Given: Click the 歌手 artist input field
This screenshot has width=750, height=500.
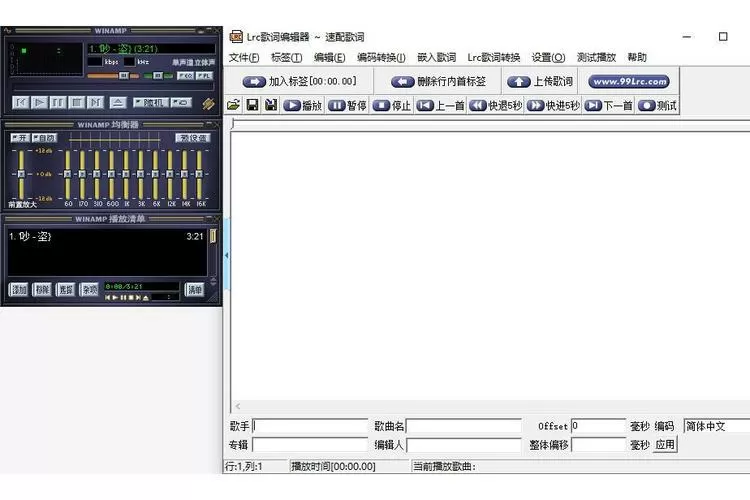Looking at the screenshot, I should tap(310, 426).
